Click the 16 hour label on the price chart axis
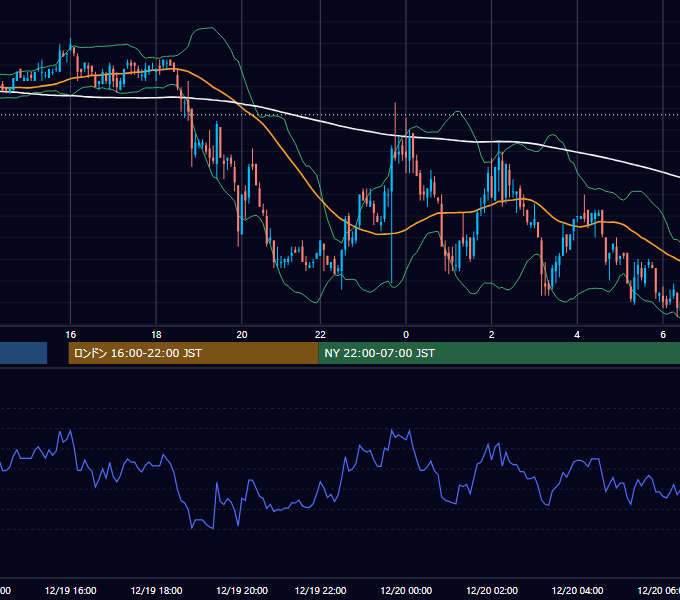 pyautogui.click(x=70, y=334)
